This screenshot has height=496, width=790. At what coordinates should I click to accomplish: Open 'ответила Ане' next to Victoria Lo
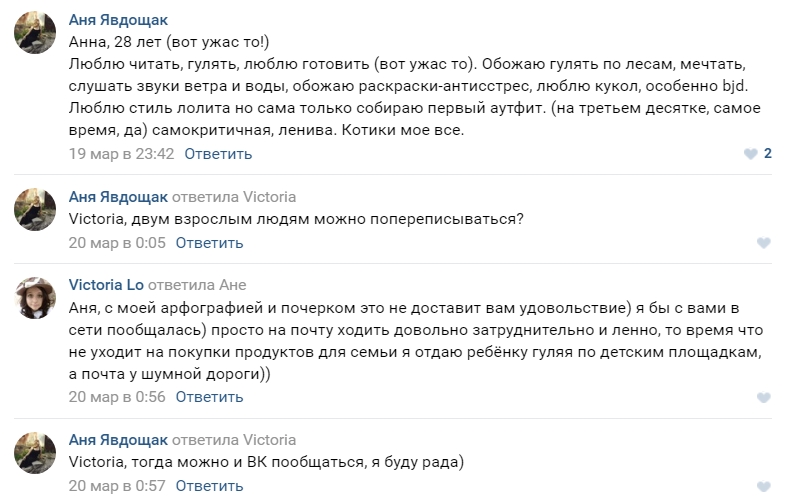point(197,285)
